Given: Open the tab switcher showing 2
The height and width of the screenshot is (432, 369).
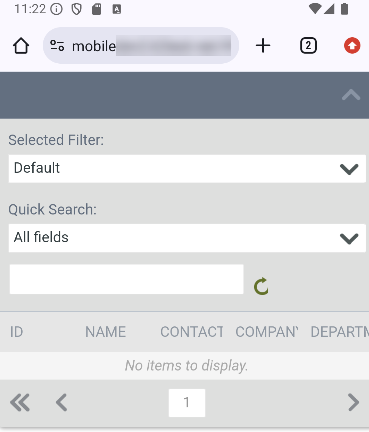Looking at the screenshot, I should click(x=308, y=46).
